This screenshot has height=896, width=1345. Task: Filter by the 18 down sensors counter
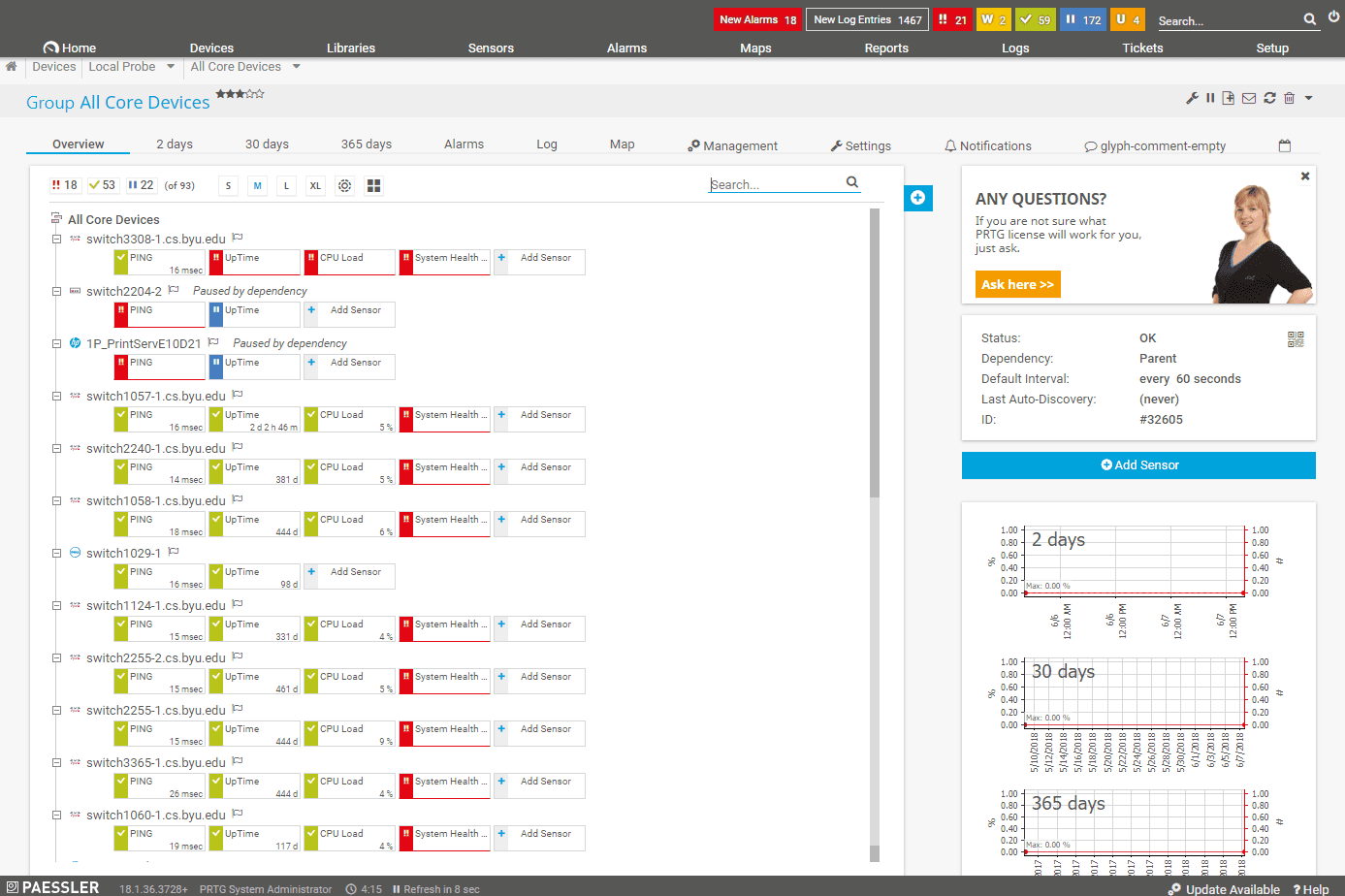65,185
